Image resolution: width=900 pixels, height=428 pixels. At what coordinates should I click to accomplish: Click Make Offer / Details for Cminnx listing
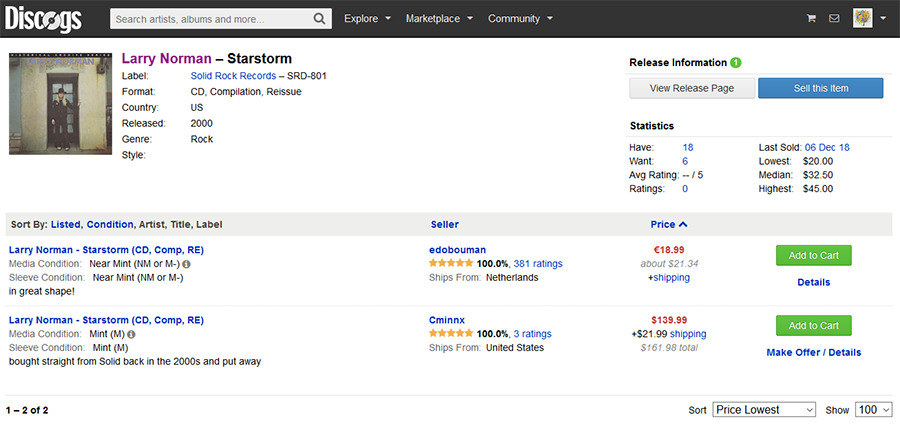point(813,352)
